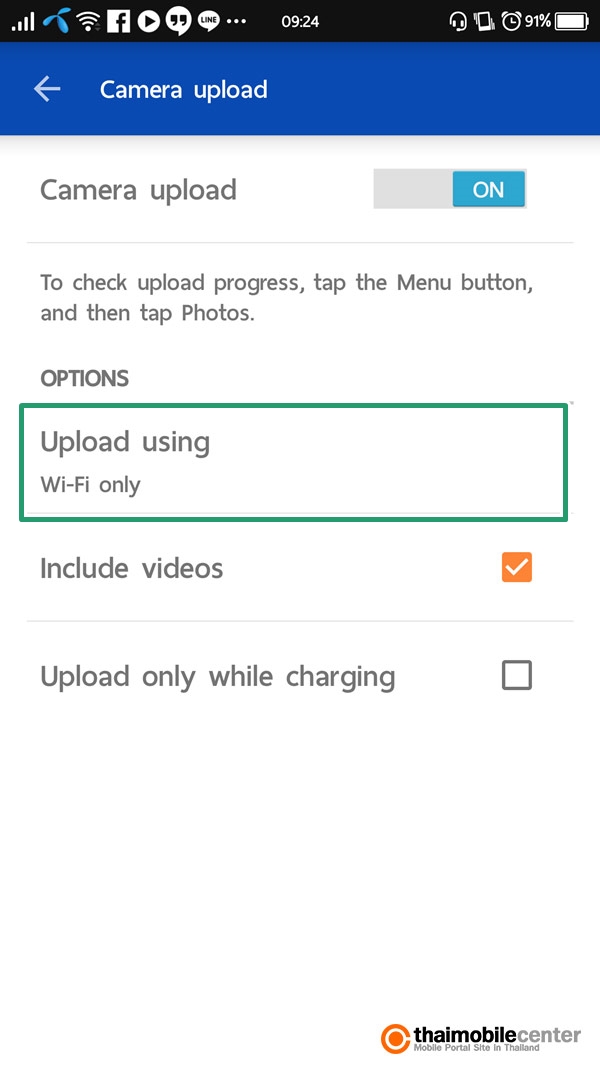This screenshot has height=1067, width=600.
Task: Tap the Camera upload header title
Action: coord(184,90)
